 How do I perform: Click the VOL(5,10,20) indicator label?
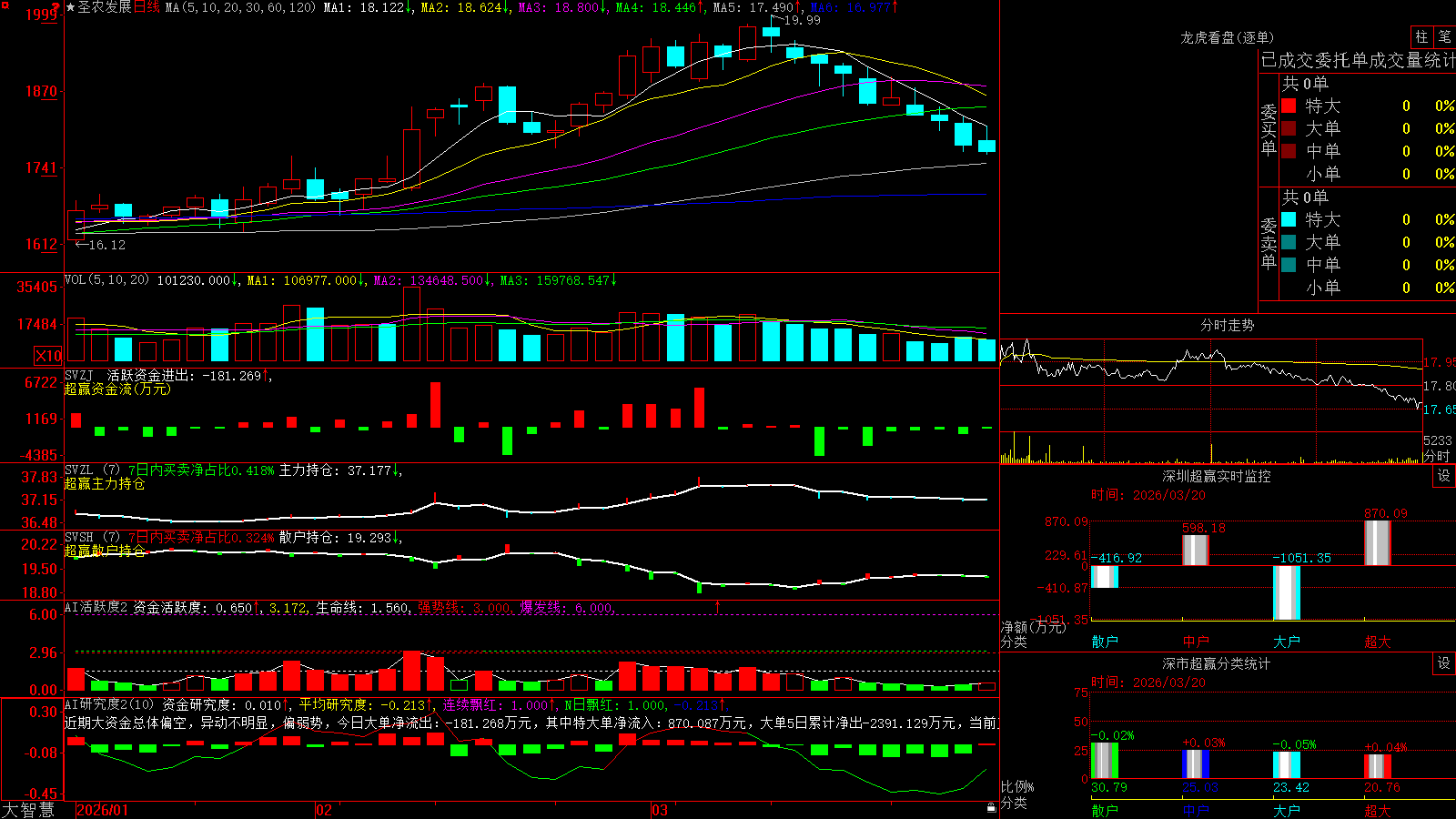point(106,280)
